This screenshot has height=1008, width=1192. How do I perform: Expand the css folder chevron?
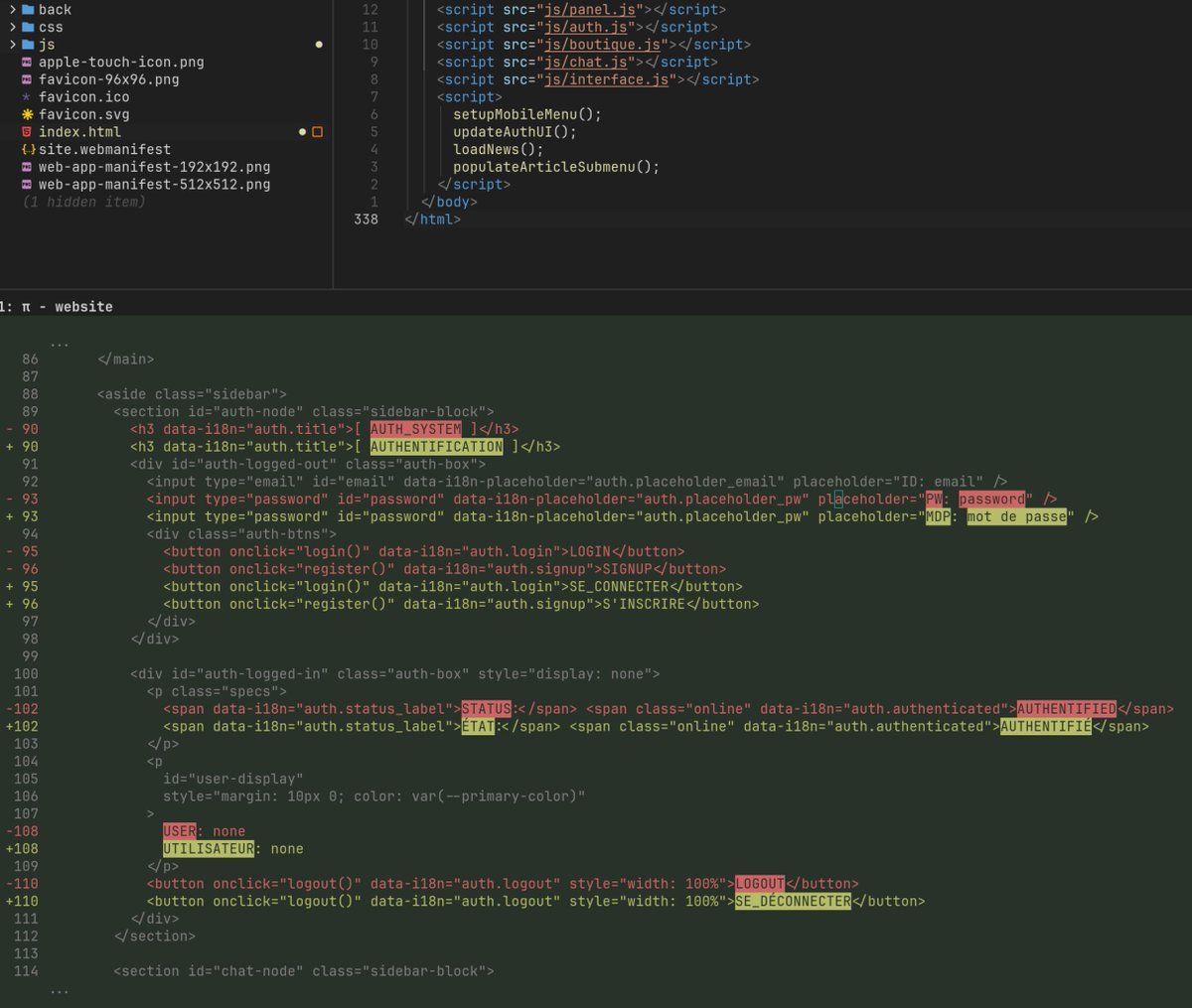point(13,27)
